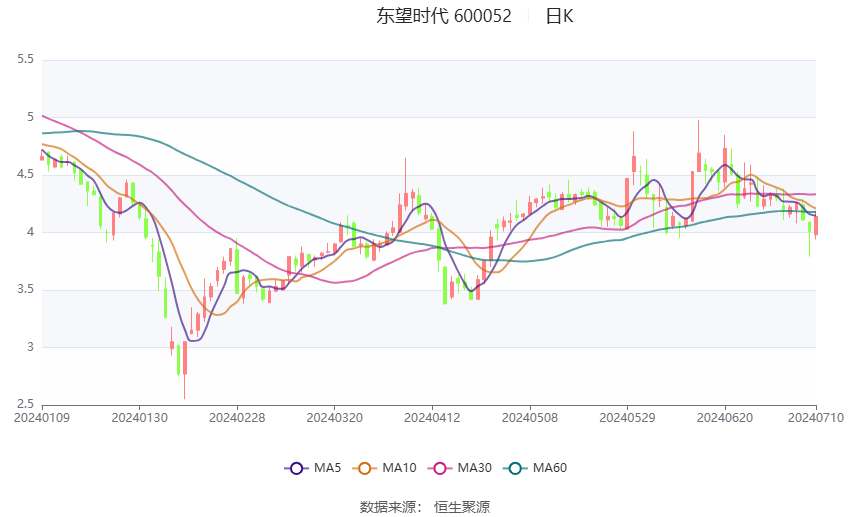Click the 3.5 price axis label
Image resolution: width=850 pixels, height=517 pixels.
25,289
